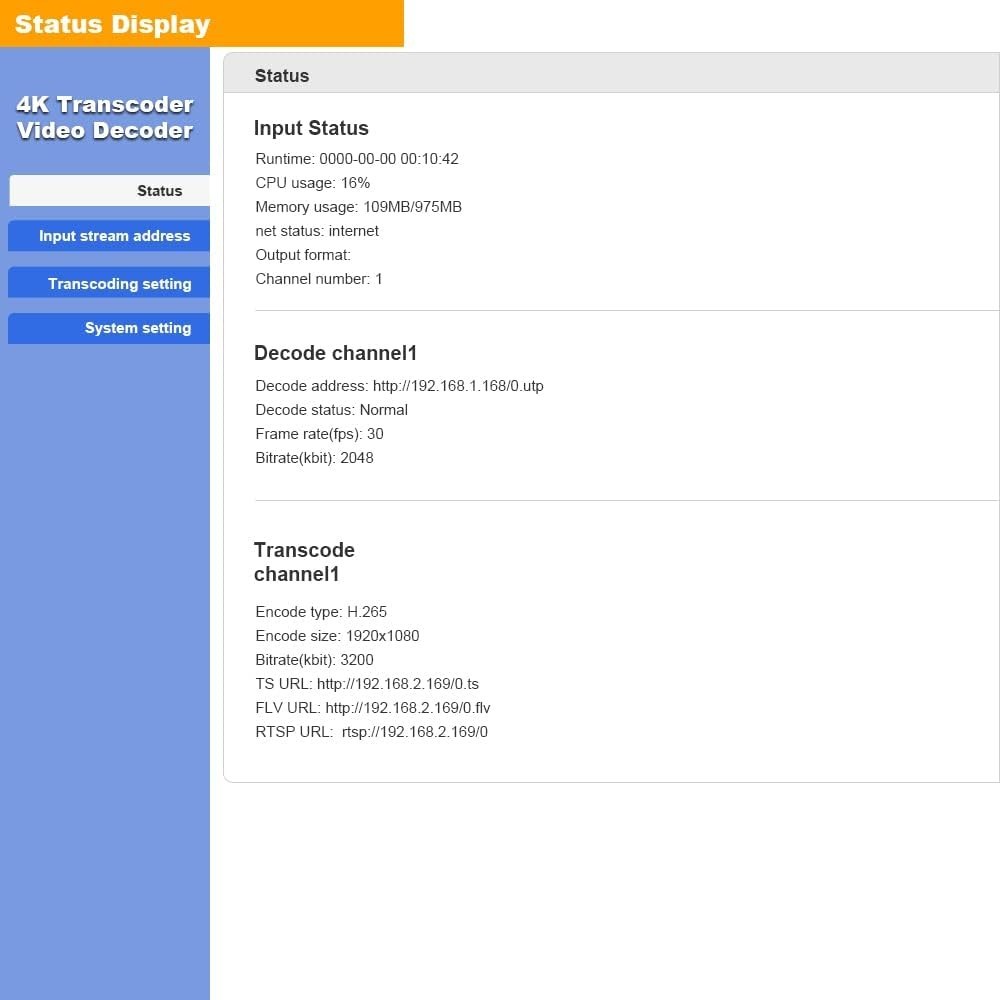Click the Frame rate(fps) 30 line
This screenshot has width=1000, height=1000.
[x=319, y=434]
